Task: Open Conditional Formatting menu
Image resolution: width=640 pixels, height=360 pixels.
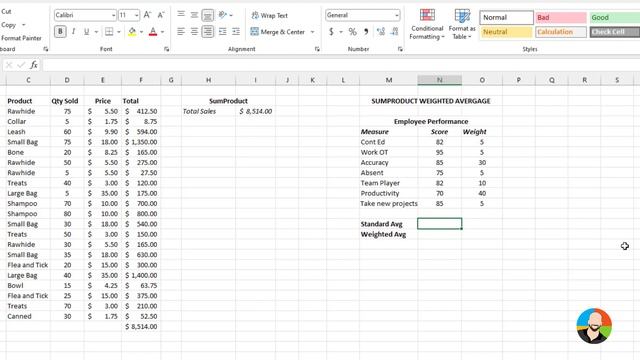Action: click(427, 24)
